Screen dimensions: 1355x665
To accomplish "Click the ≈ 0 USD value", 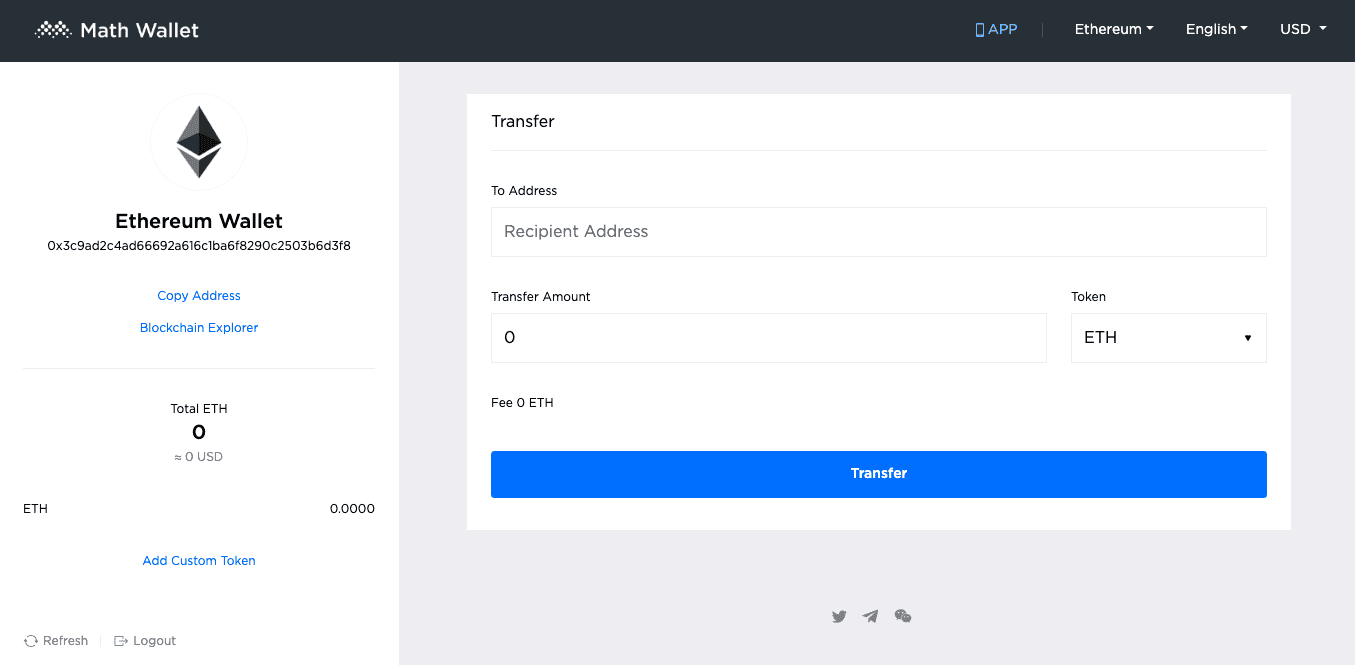I will 199,457.
